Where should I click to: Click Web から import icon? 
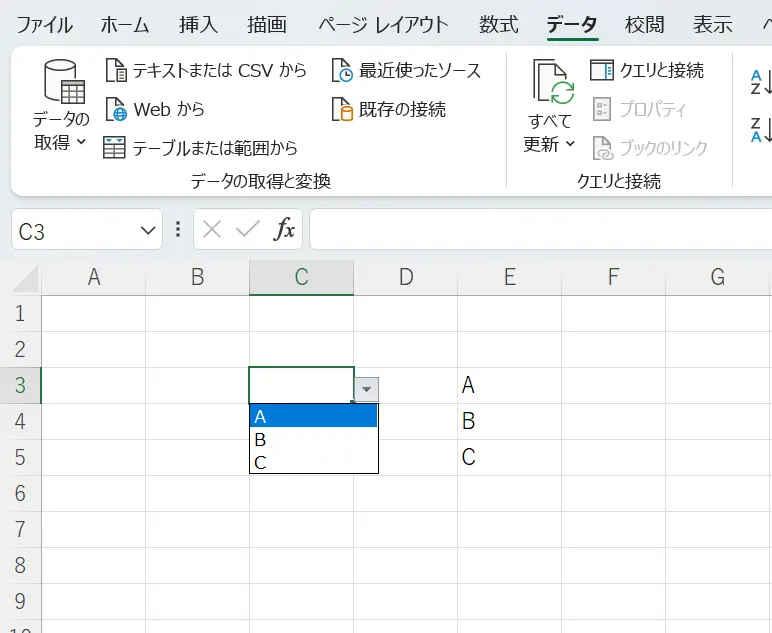tap(116, 109)
